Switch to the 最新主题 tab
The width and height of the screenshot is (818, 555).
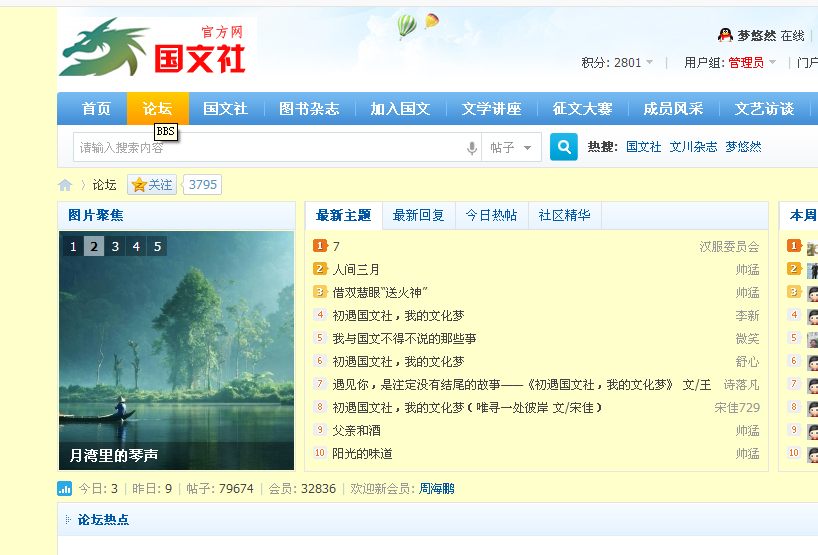tap(343, 215)
